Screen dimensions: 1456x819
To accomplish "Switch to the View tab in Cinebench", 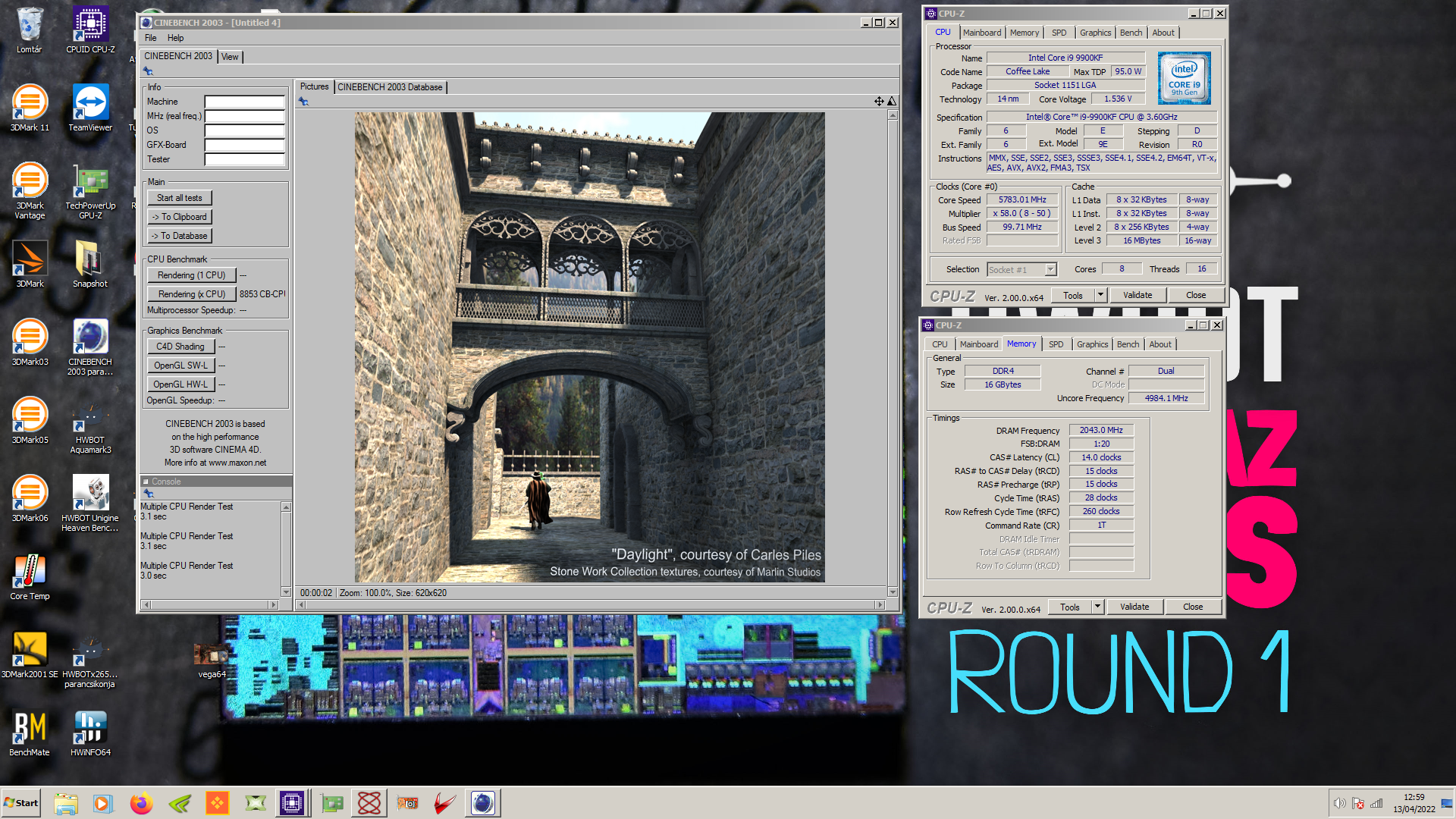I will (230, 57).
